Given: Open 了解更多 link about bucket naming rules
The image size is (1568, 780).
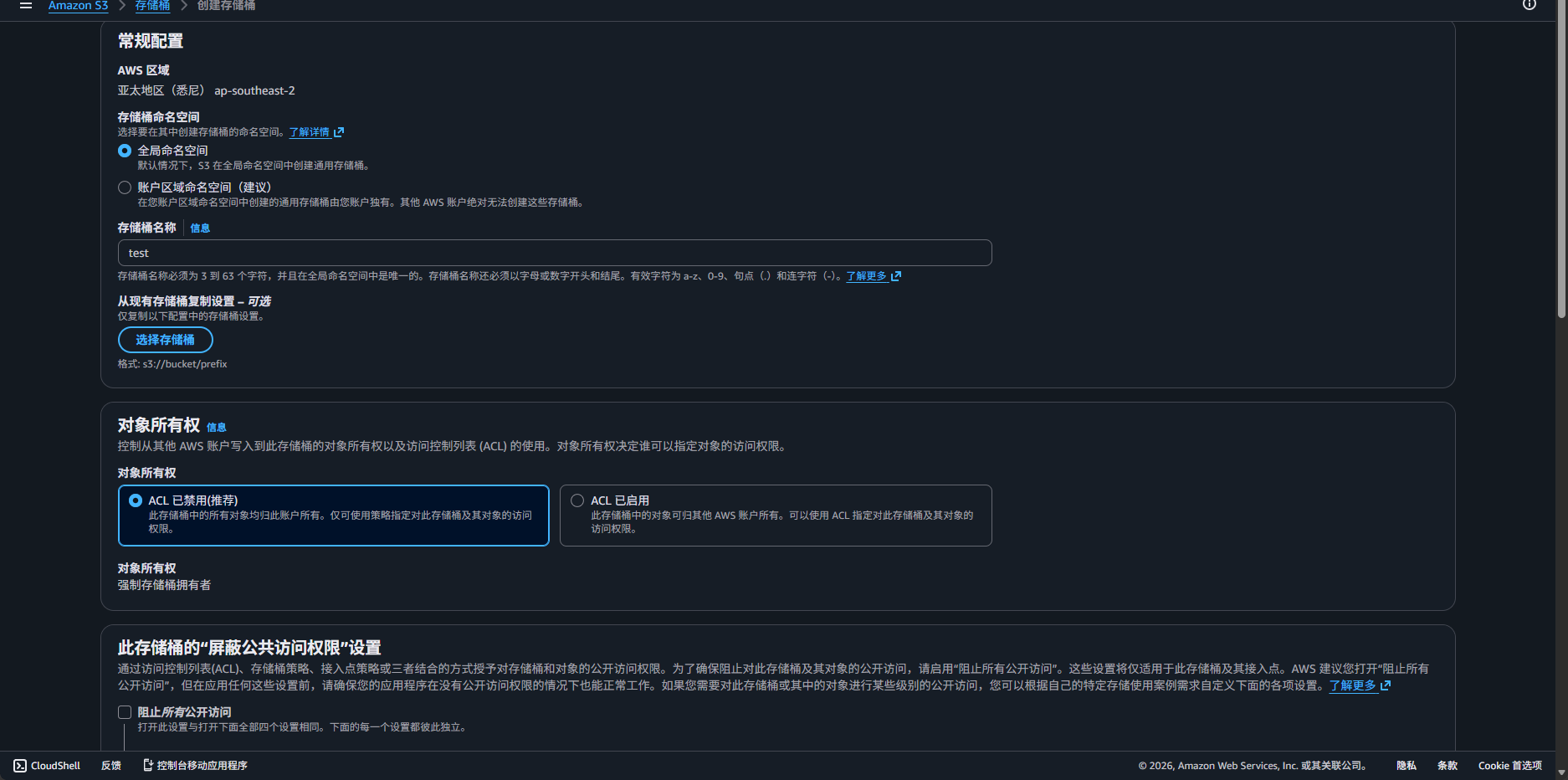Looking at the screenshot, I should point(874,276).
